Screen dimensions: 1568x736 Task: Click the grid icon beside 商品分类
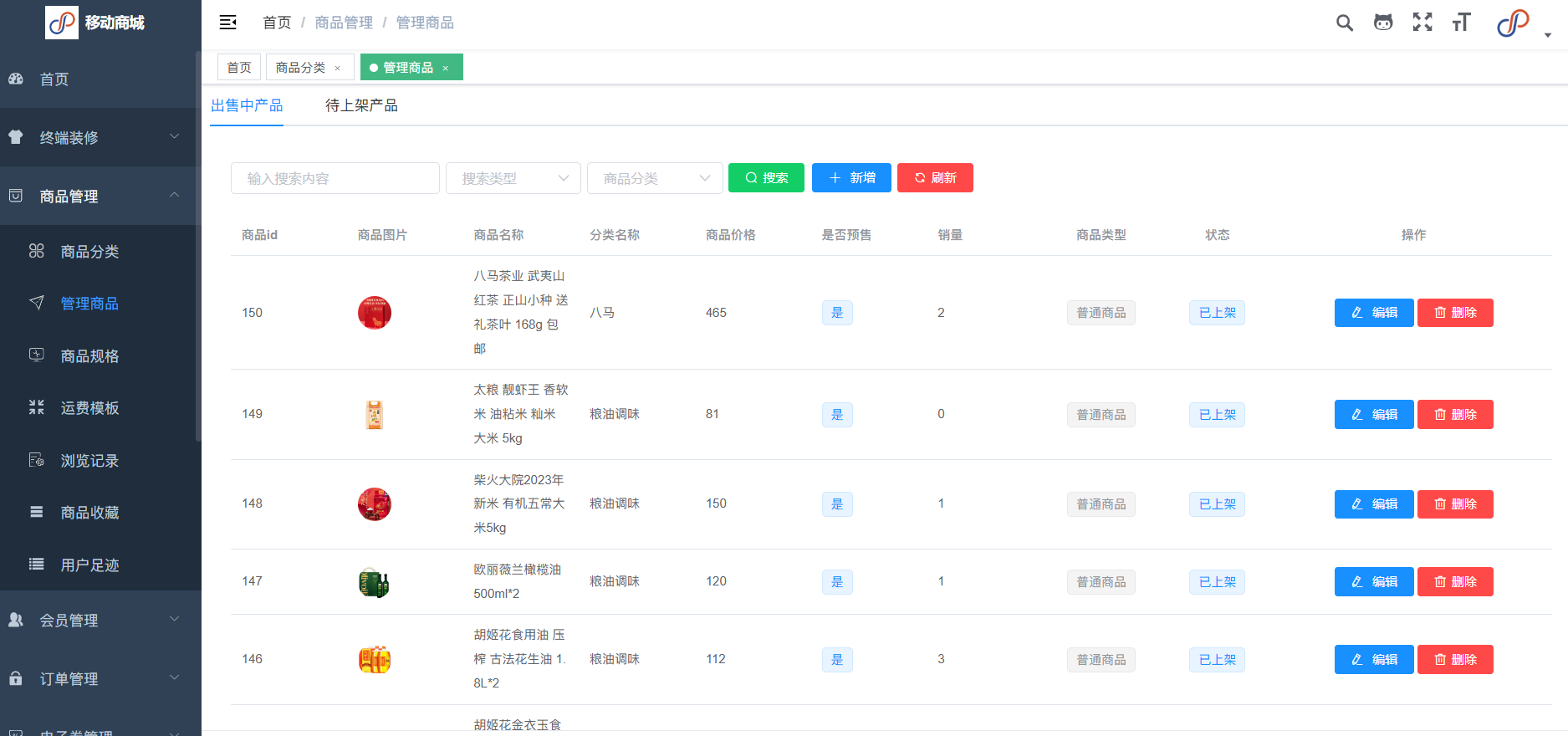click(37, 251)
